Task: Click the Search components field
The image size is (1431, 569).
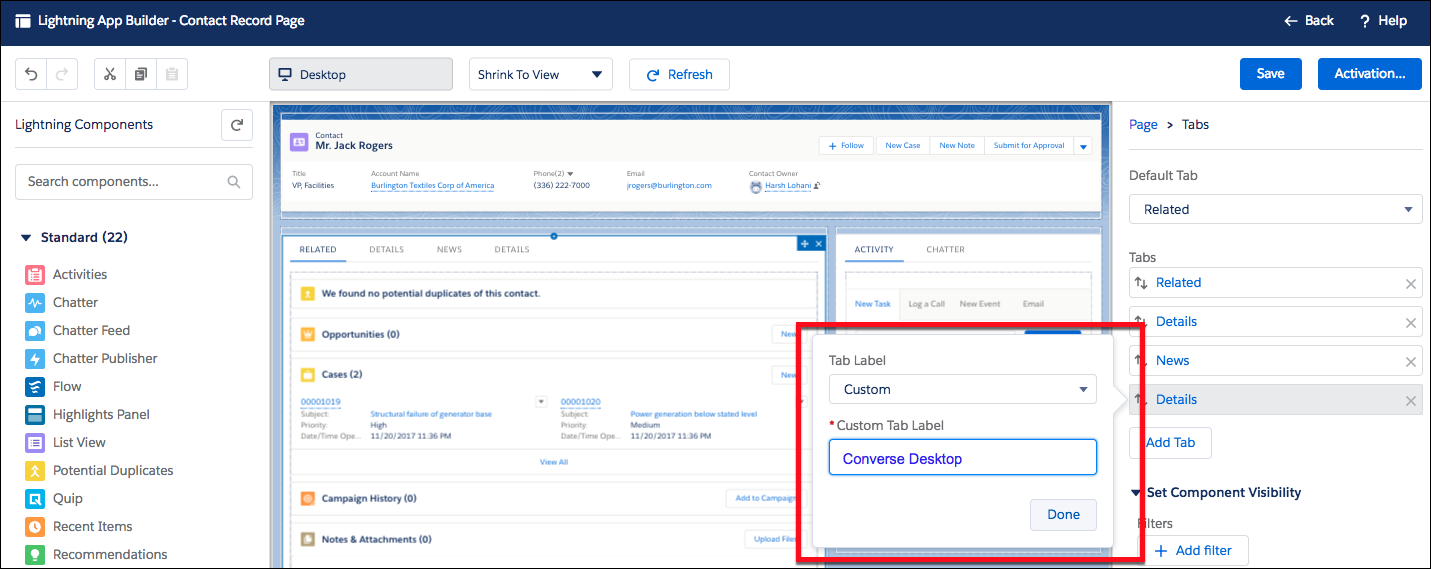Action: pos(134,182)
